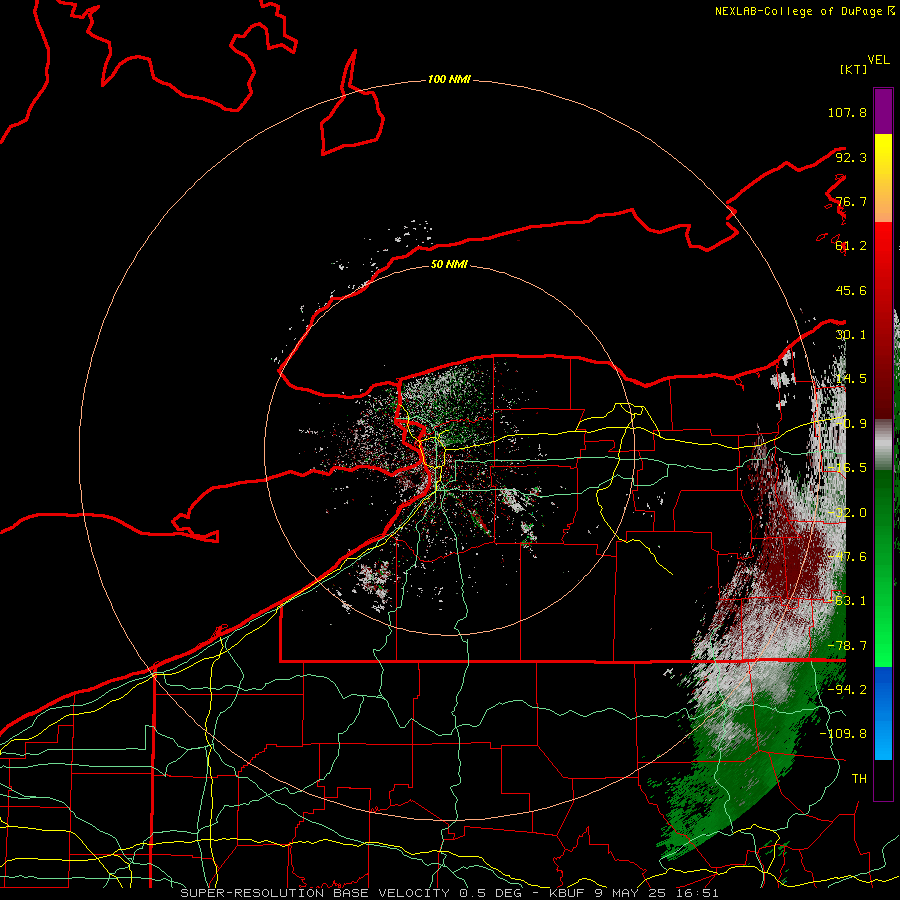Screen dimensions: 900x900
Task: Click the VEL legend title
Action: point(879,60)
